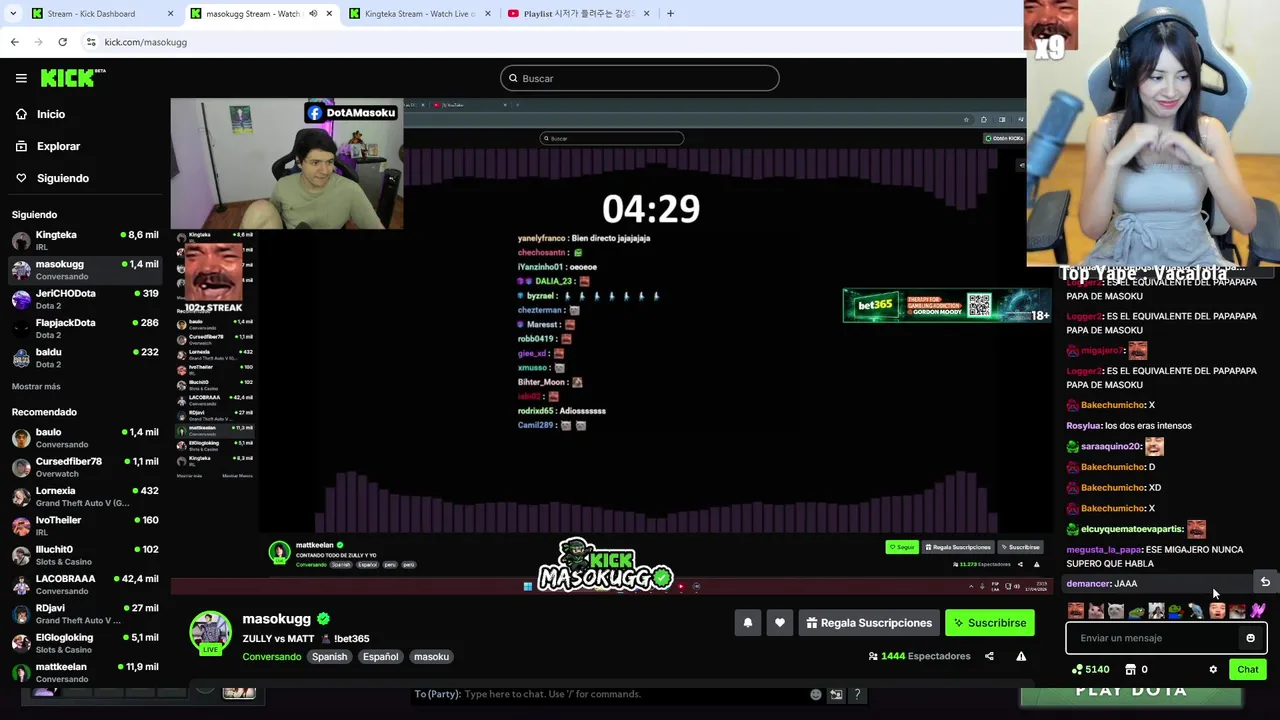Select the masoku tag
This screenshot has width=1280, height=720.
point(432,657)
